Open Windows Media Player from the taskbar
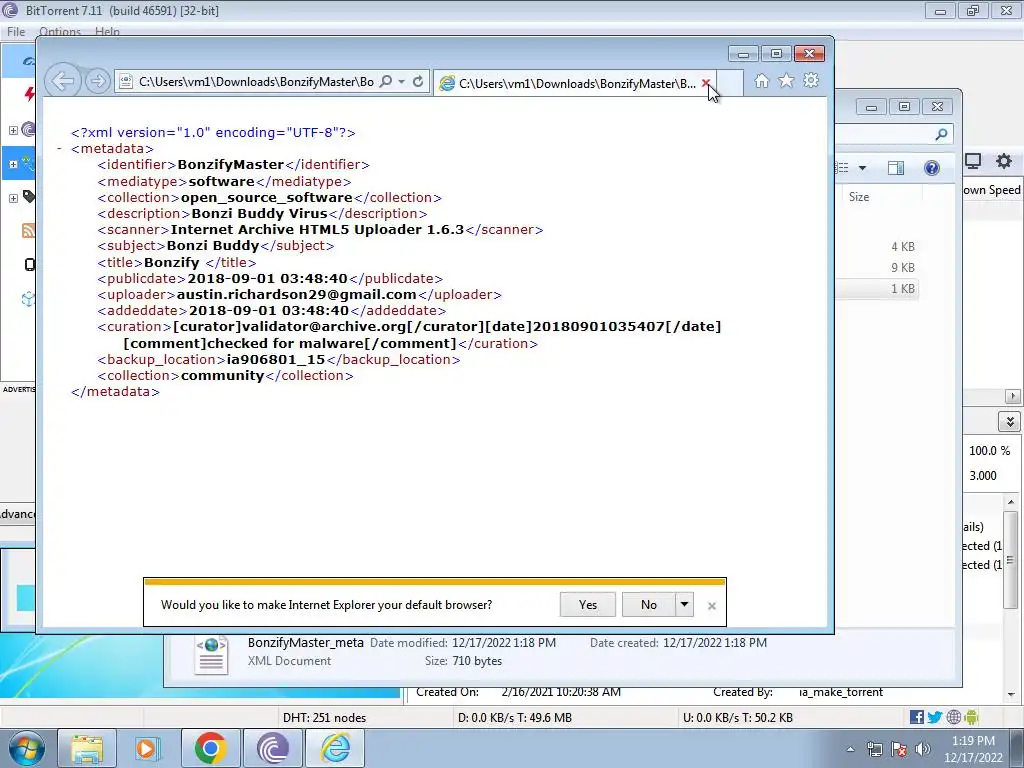Viewport: 1024px width, 768px height. 148,748
